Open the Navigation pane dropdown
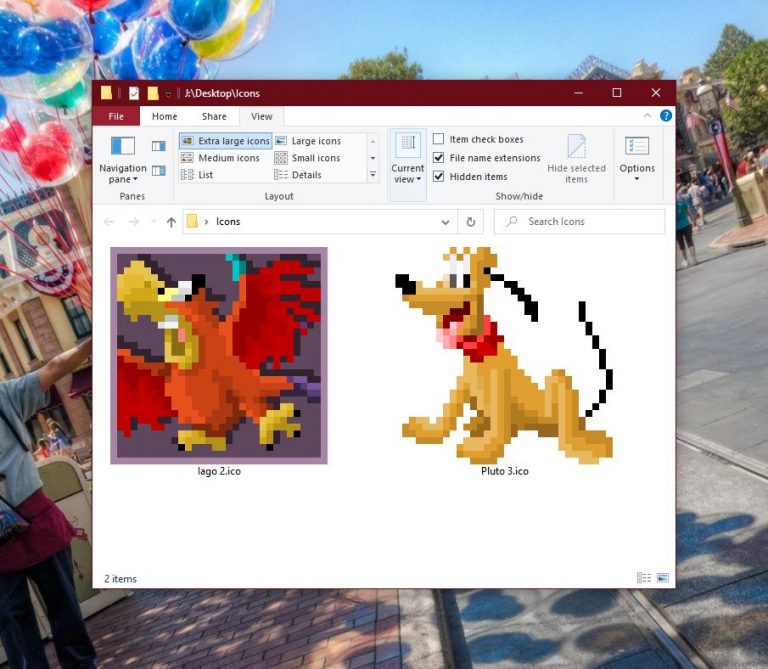Image resolution: width=768 pixels, height=669 pixels. click(122, 160)
